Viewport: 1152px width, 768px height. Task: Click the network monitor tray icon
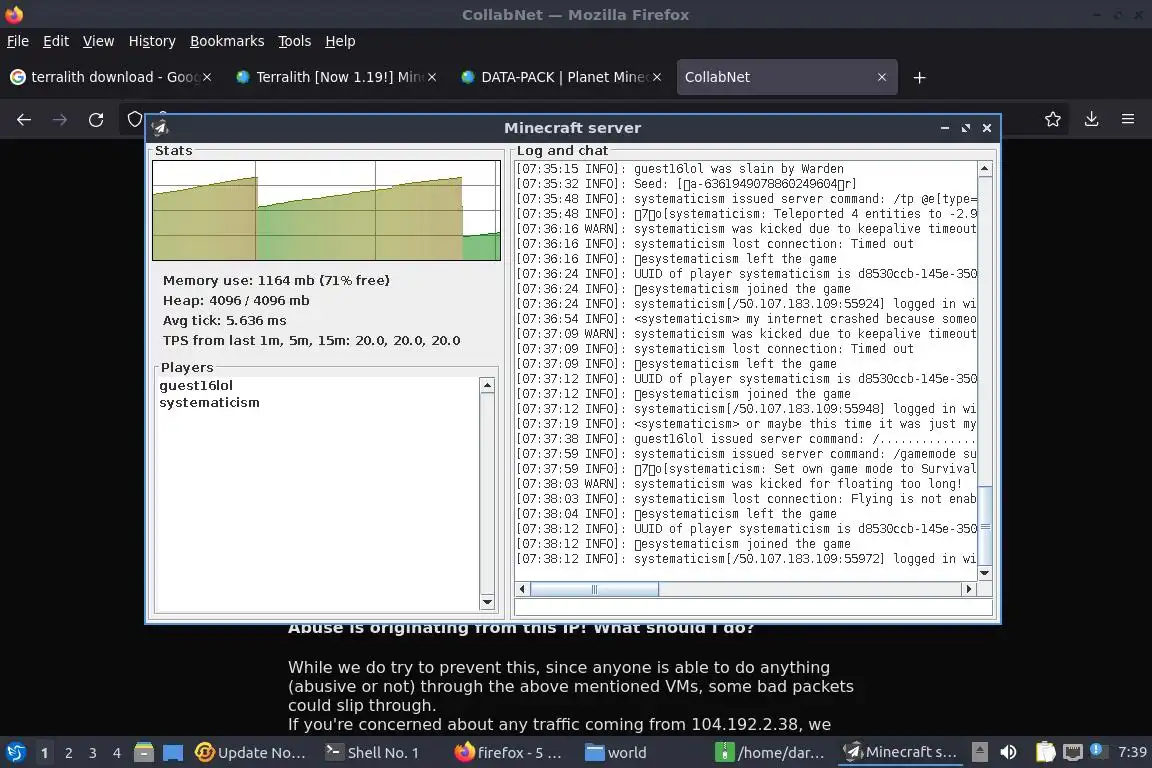click(1073, 753)
